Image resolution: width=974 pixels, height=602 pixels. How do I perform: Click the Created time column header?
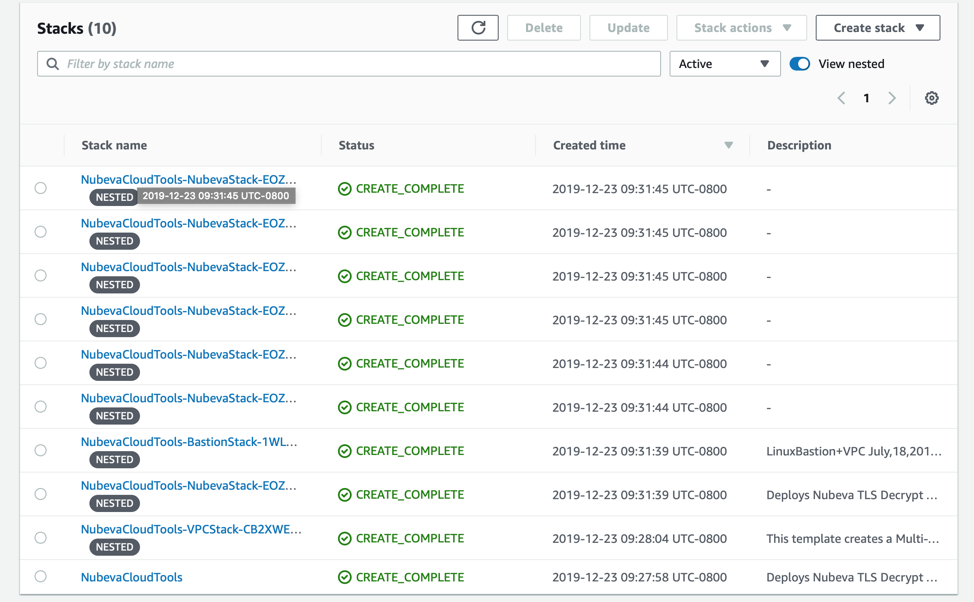[x=589, y=145]
